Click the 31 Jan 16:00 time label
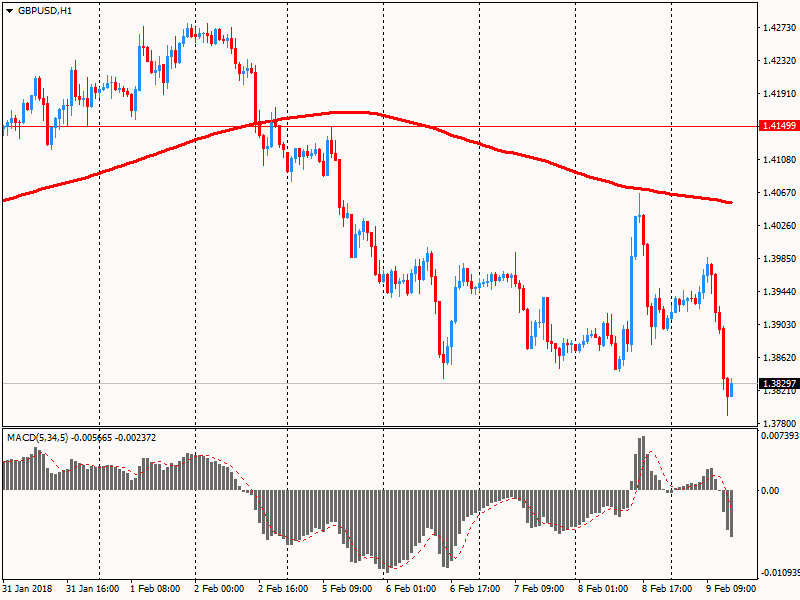The width and height of the screenshot is (800, 600). (x=92, y=589)
